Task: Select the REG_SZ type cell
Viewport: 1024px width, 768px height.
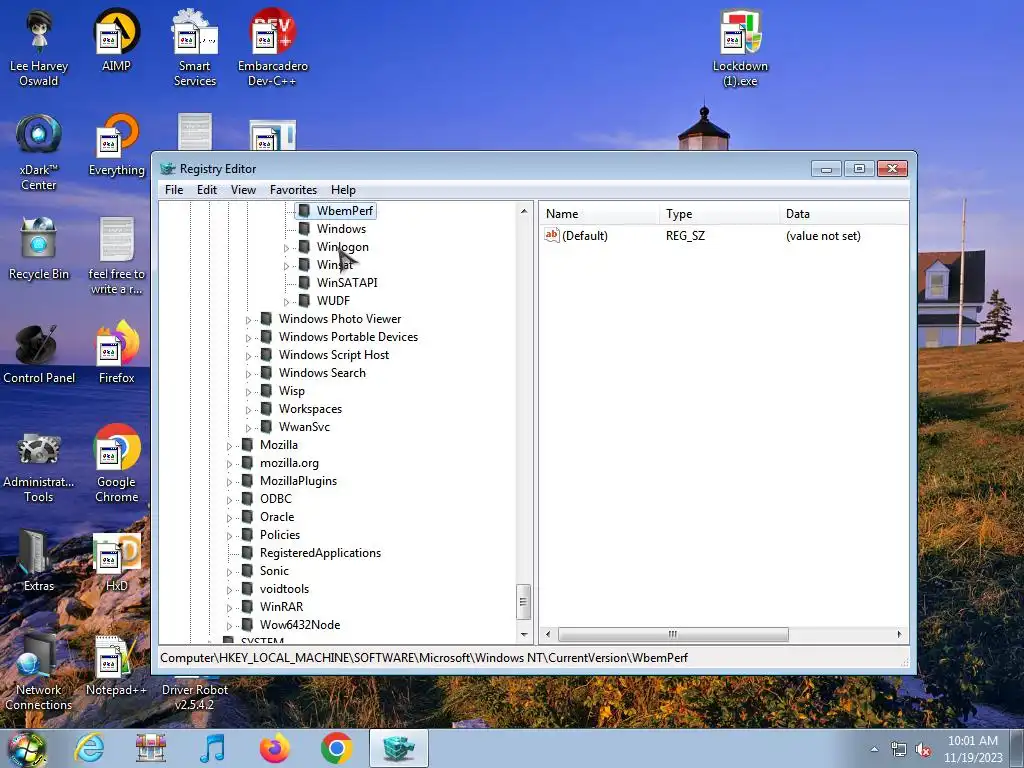Action: click(685, 236)
